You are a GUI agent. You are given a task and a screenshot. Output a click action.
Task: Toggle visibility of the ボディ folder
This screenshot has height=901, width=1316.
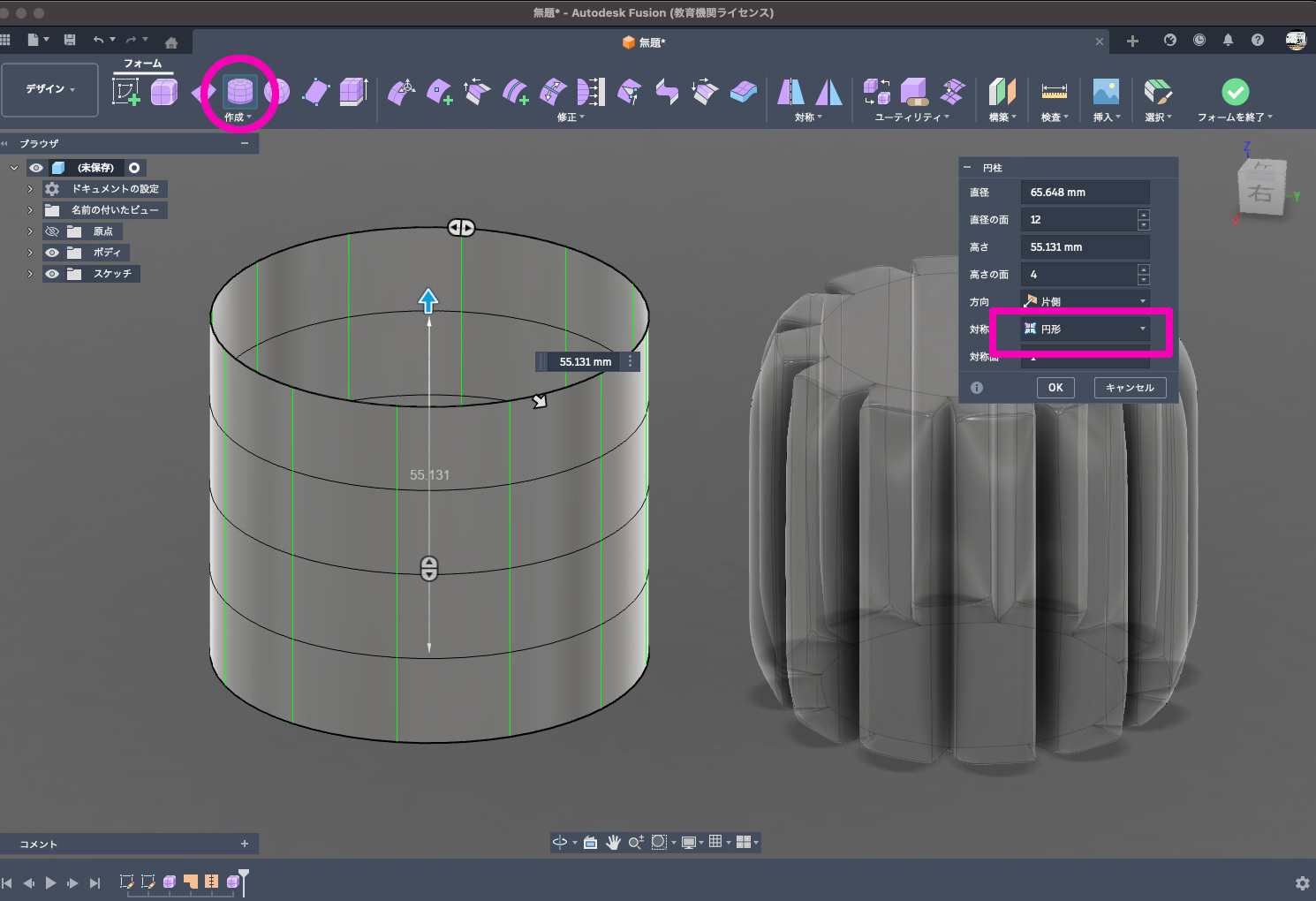click(x=52, y=253)
